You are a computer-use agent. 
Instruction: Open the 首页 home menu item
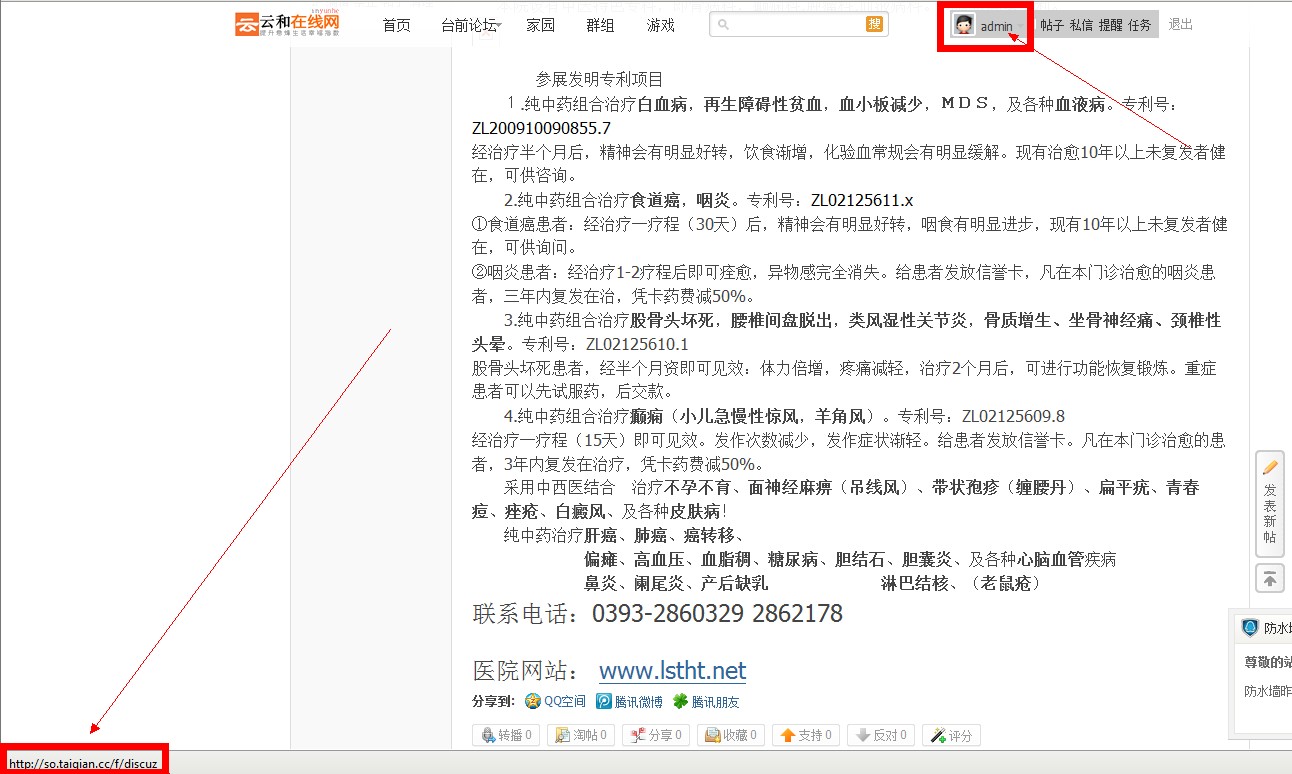(397, 26)
